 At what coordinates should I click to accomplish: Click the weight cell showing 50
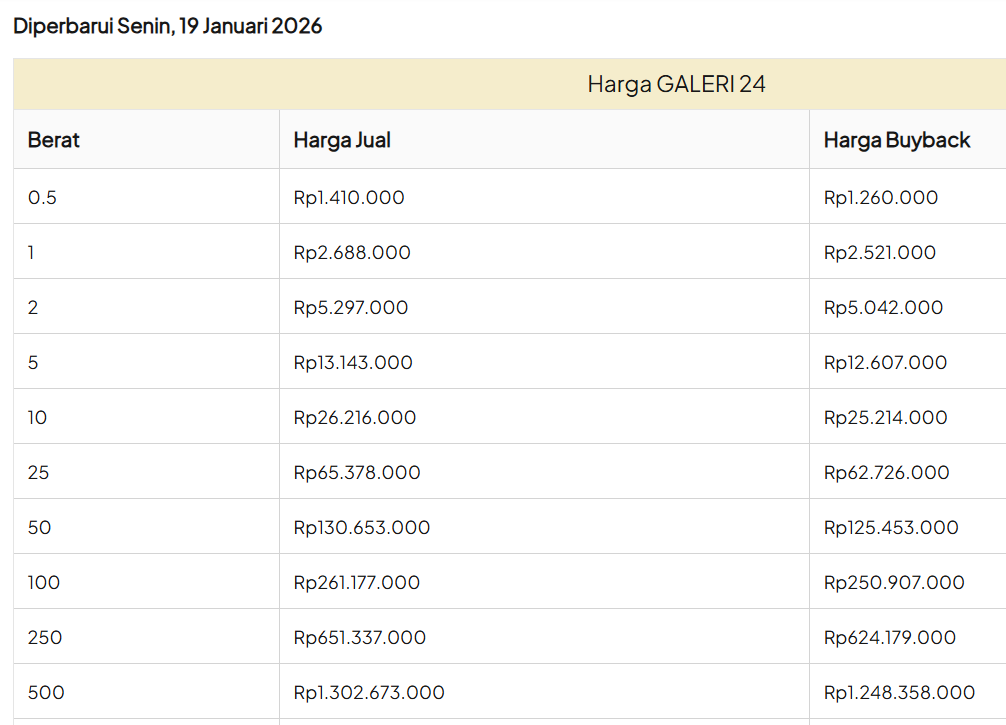point(40,528)
